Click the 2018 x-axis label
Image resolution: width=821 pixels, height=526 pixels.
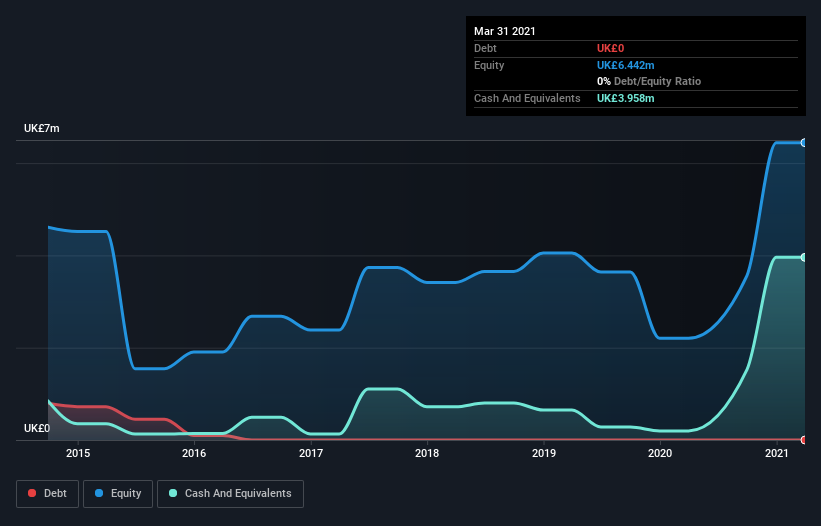[427, 453]
